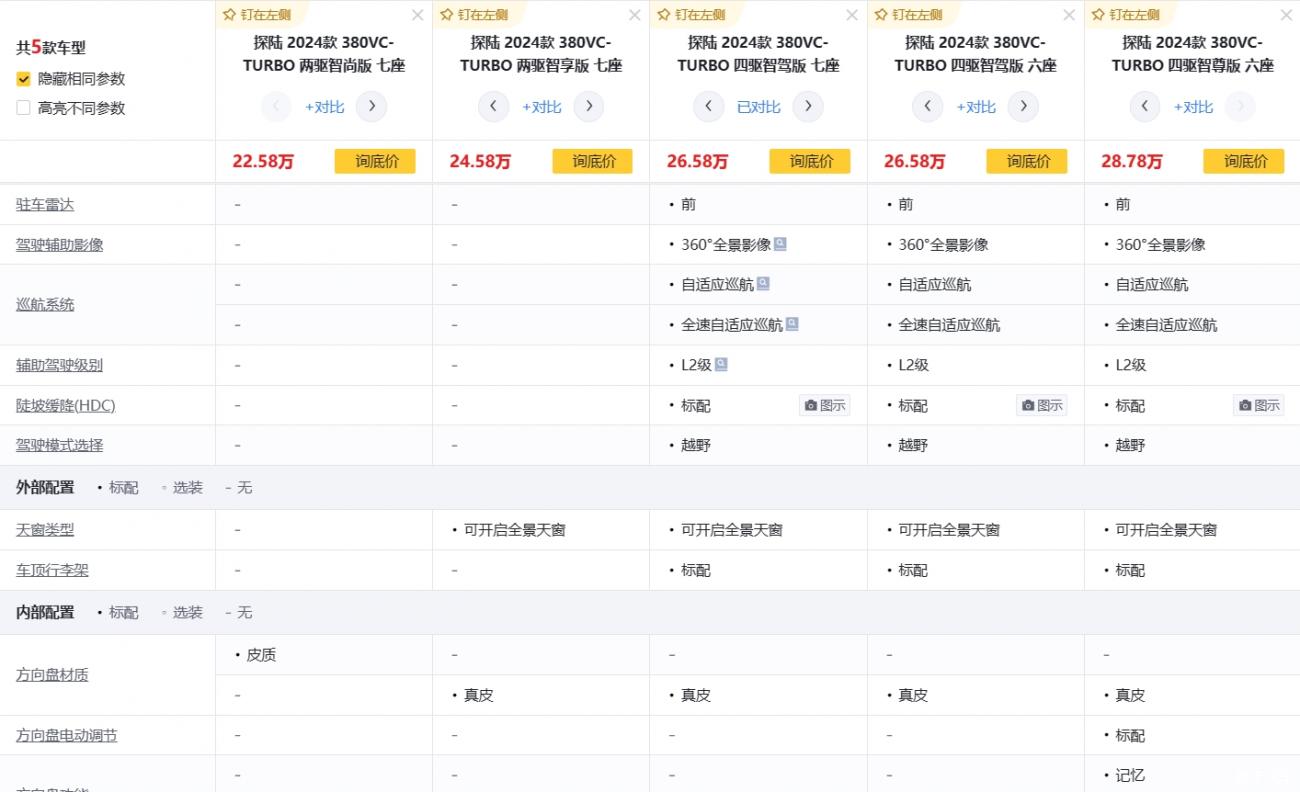The image size is (1300, 792).
Task: Show the HDC 图示 for 四驱智尊版 六座
Action: (x=1259, y=405)
